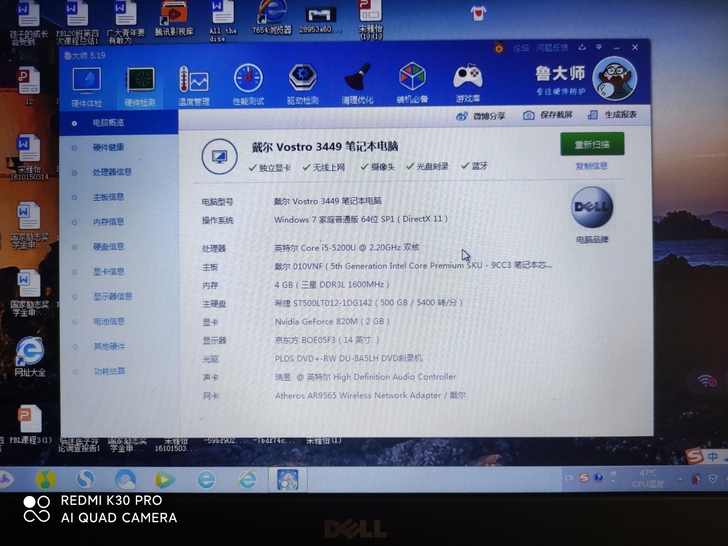
Task: Open 温度管理 temperature management
Action: 194,86
